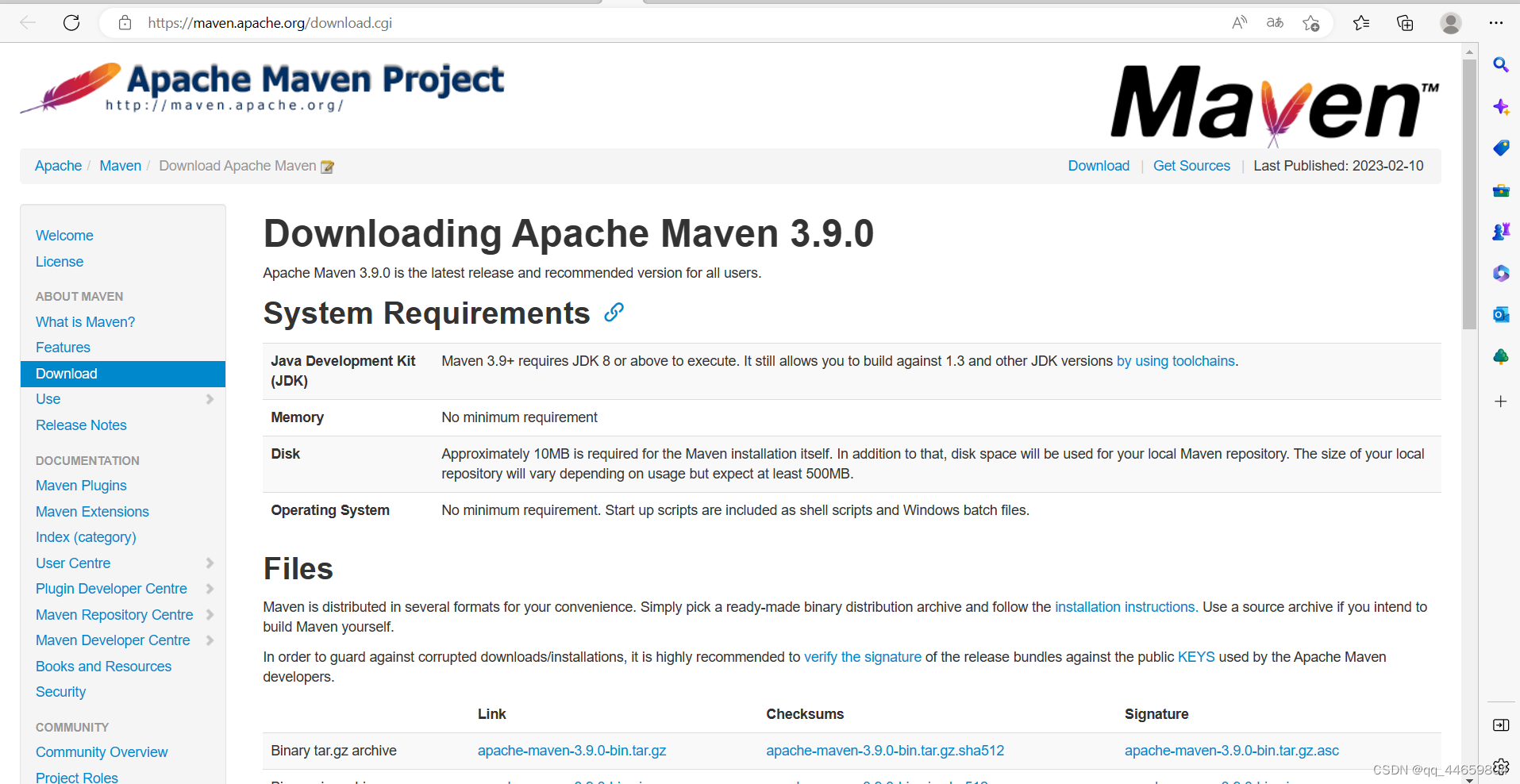Open the Settings and more ellipsis menu
Image resolution: width=1520 pixels, height=784 pixels.
(x=1496, y=23)
